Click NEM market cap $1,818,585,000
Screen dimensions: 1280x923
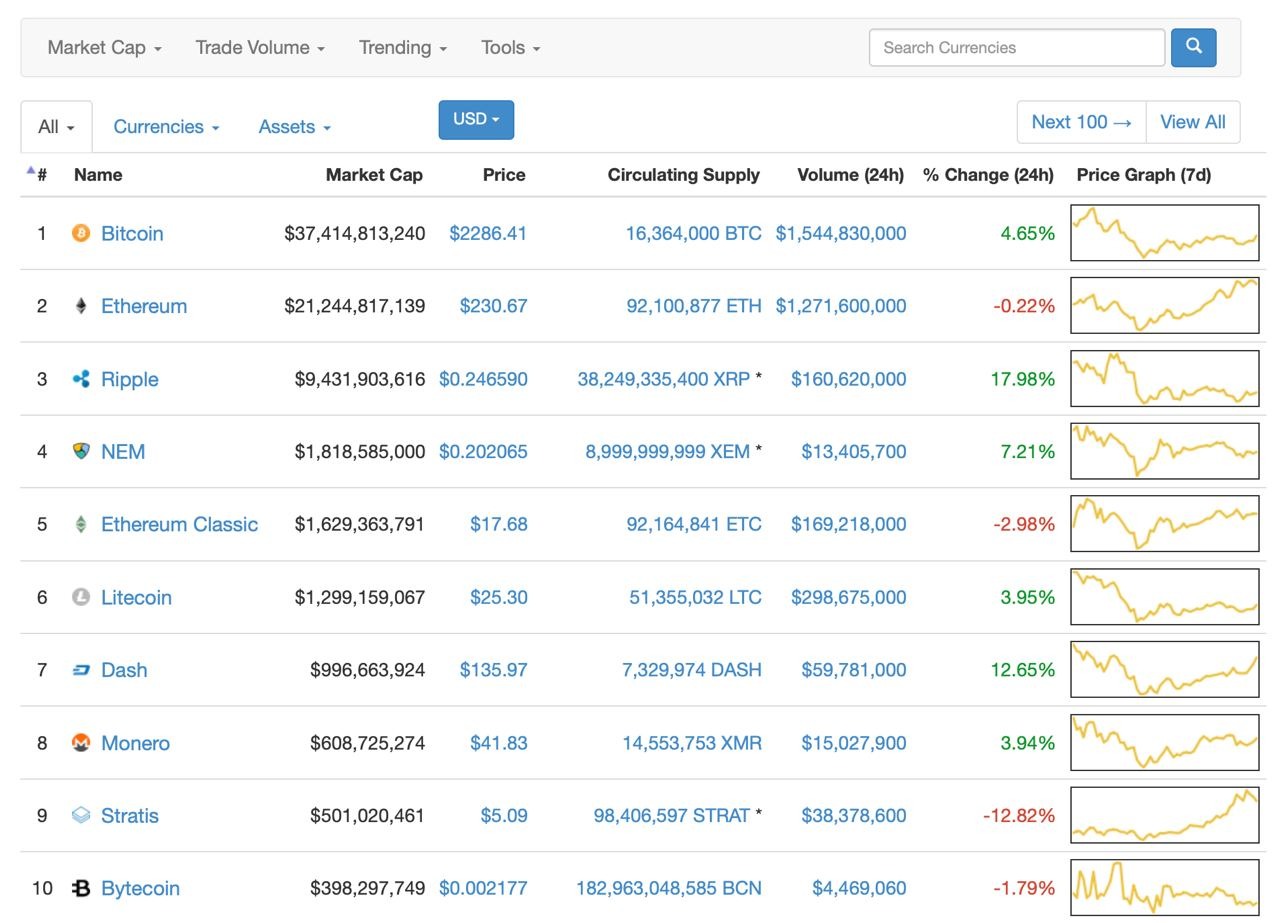360,451
